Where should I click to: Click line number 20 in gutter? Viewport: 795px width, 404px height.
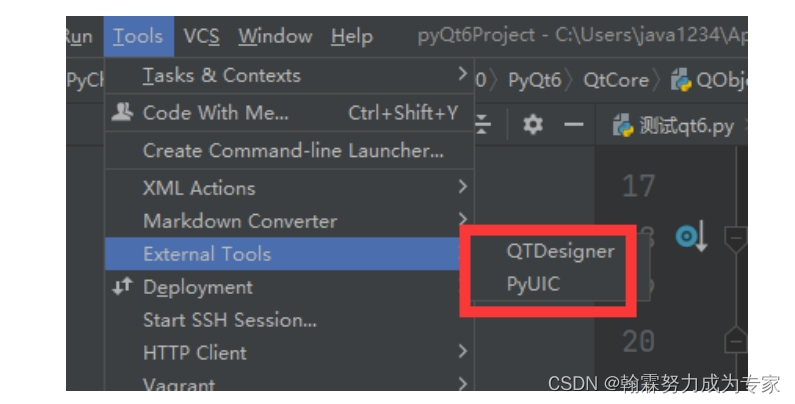638,341
